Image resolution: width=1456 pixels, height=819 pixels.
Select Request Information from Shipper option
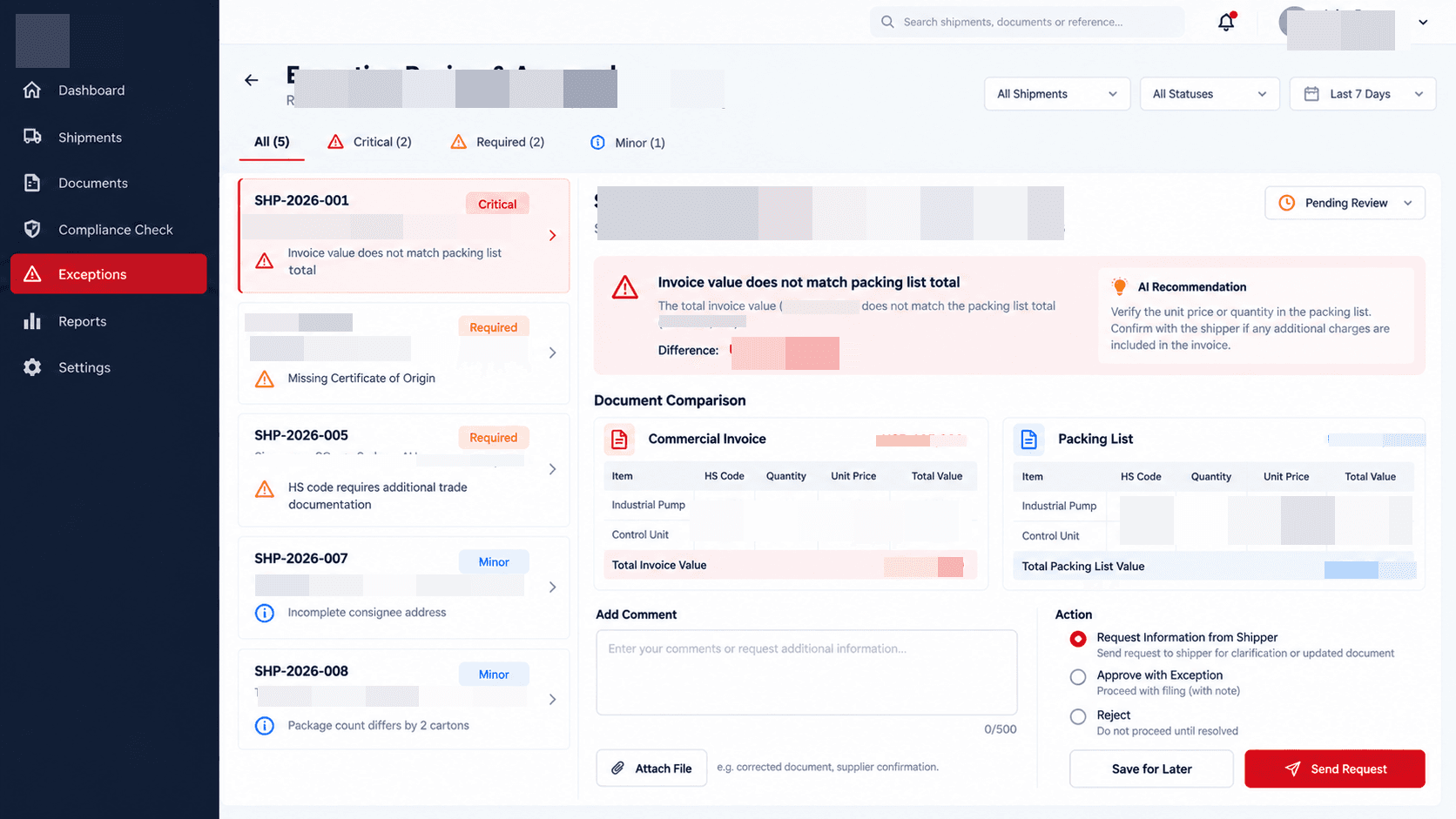pos(1078,639)
